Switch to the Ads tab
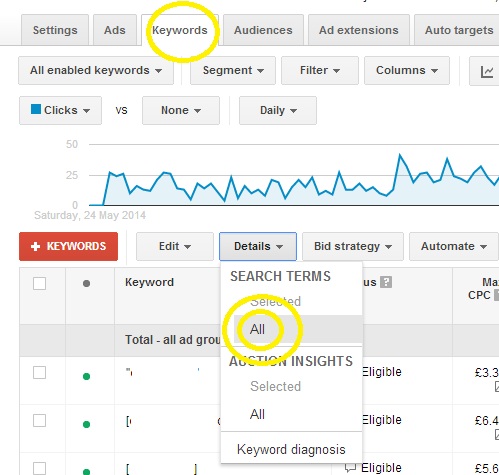 point(115,30)
